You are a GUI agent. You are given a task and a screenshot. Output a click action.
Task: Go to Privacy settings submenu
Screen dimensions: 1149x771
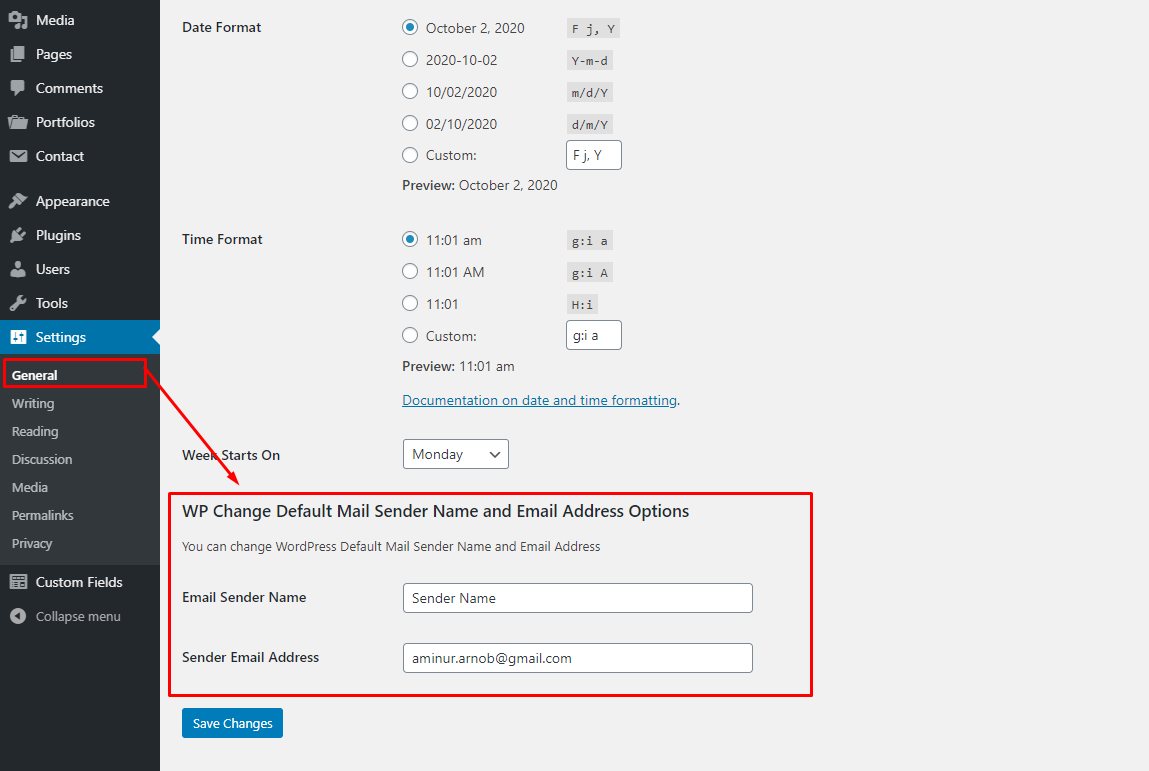[x=32, y=543]
